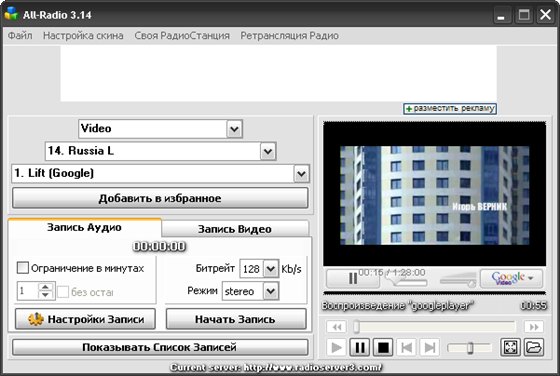Enable Ограничение в минутах checkbox
The width and height of the screenshot is (560, 376).
click(23, 268)
